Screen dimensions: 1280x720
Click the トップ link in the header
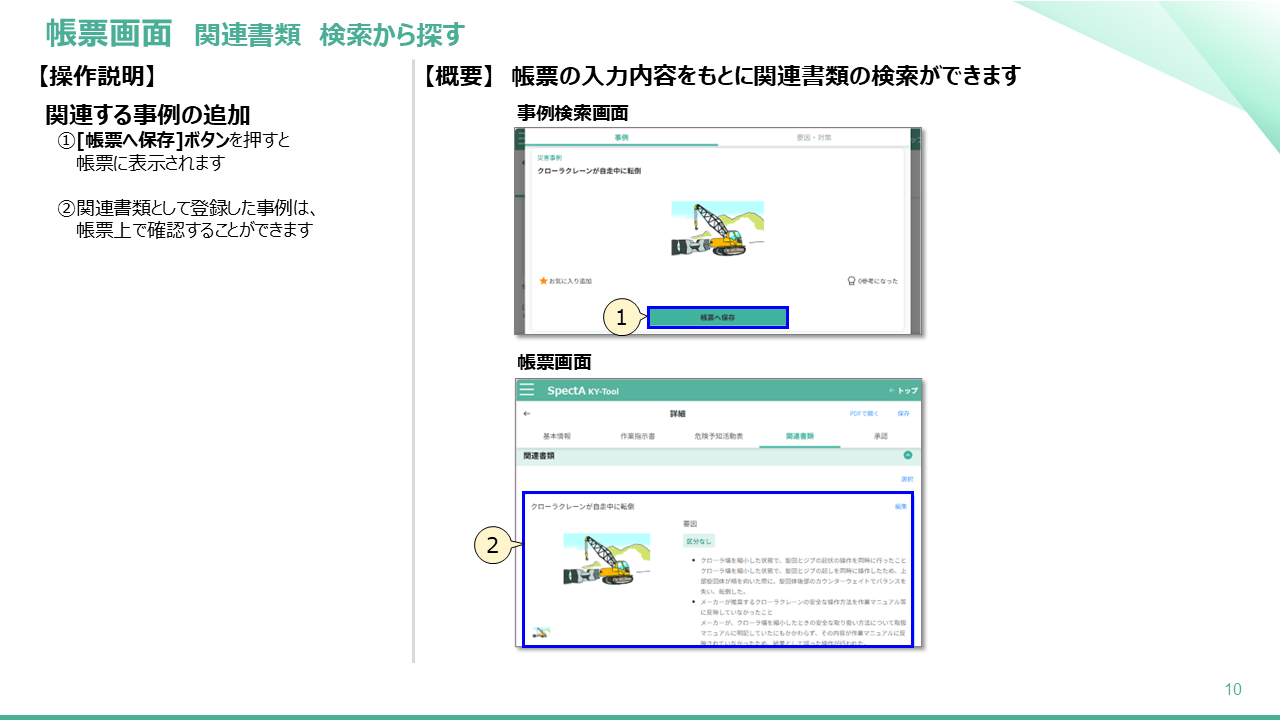click(903, 390)
